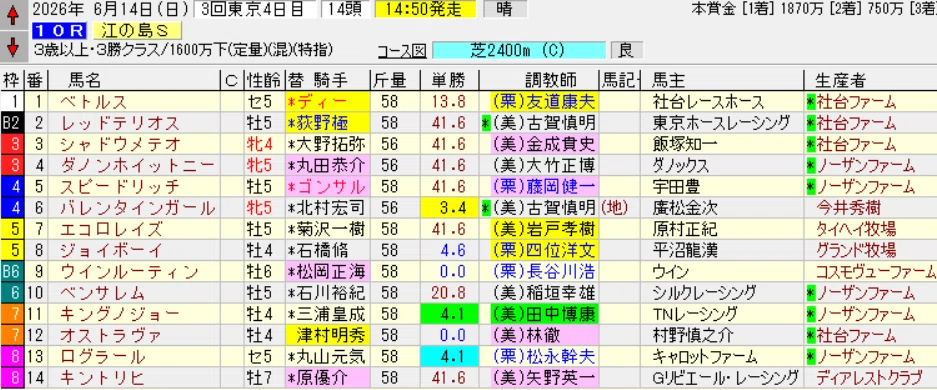Click the B2 bracket cell
Screen dimensions: 937x390
coord(12,124)
